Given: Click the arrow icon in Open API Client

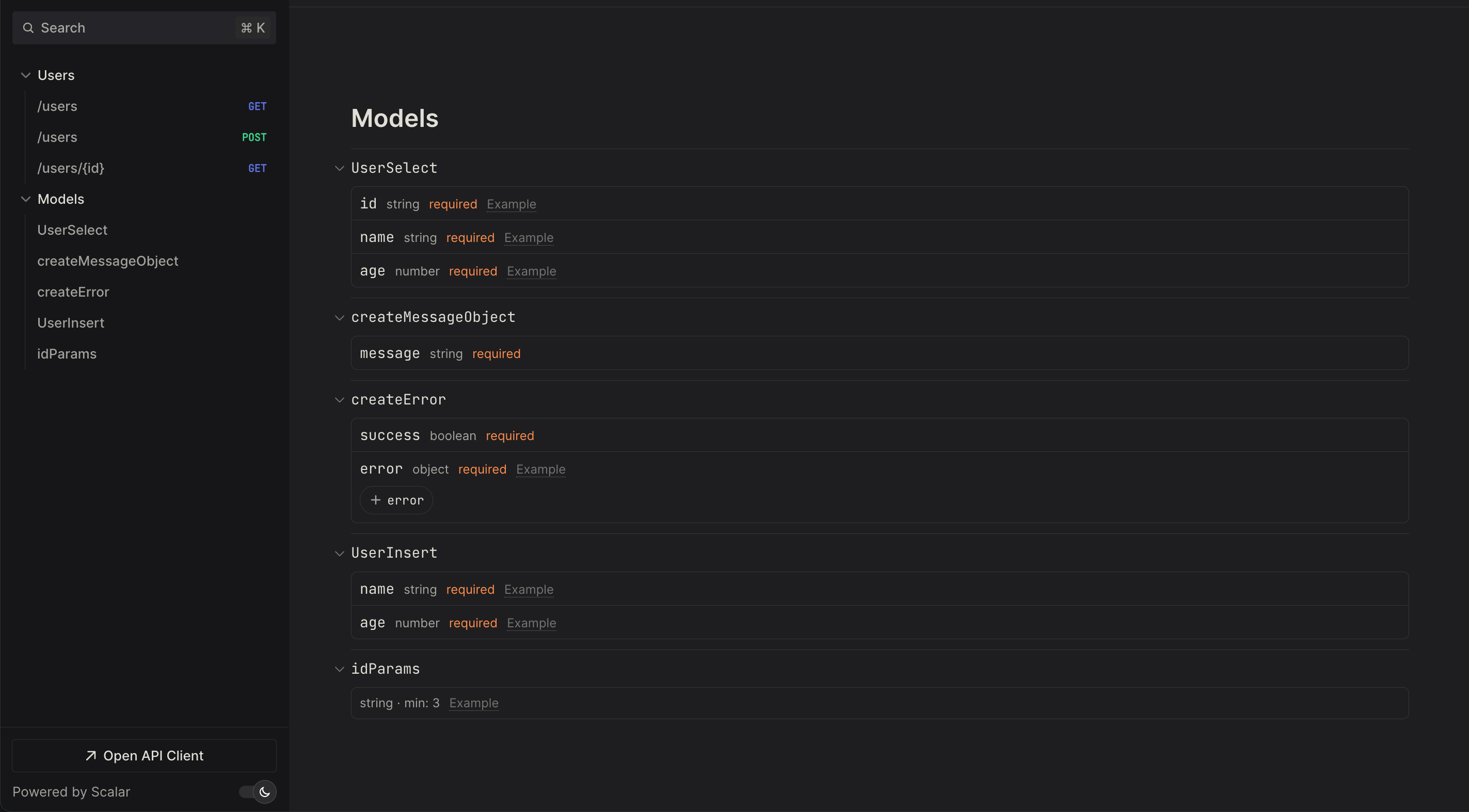Looking at the screenshot, I should click(90, 756).
